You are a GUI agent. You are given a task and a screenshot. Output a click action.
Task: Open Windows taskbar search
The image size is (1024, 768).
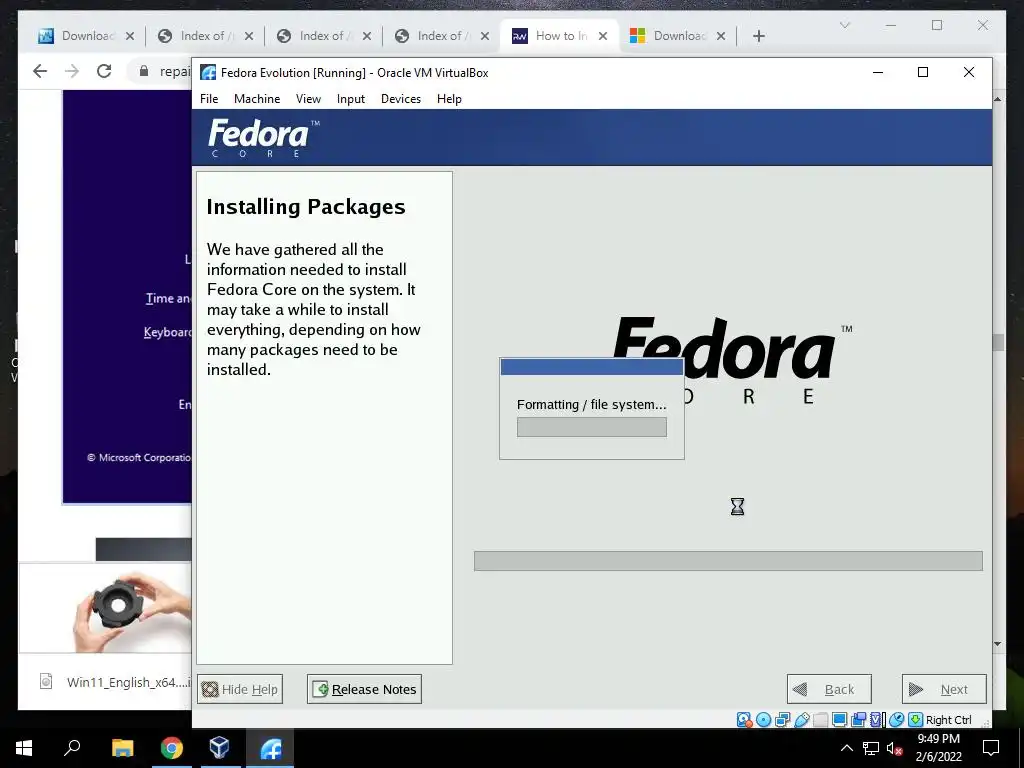pos(72,748)
